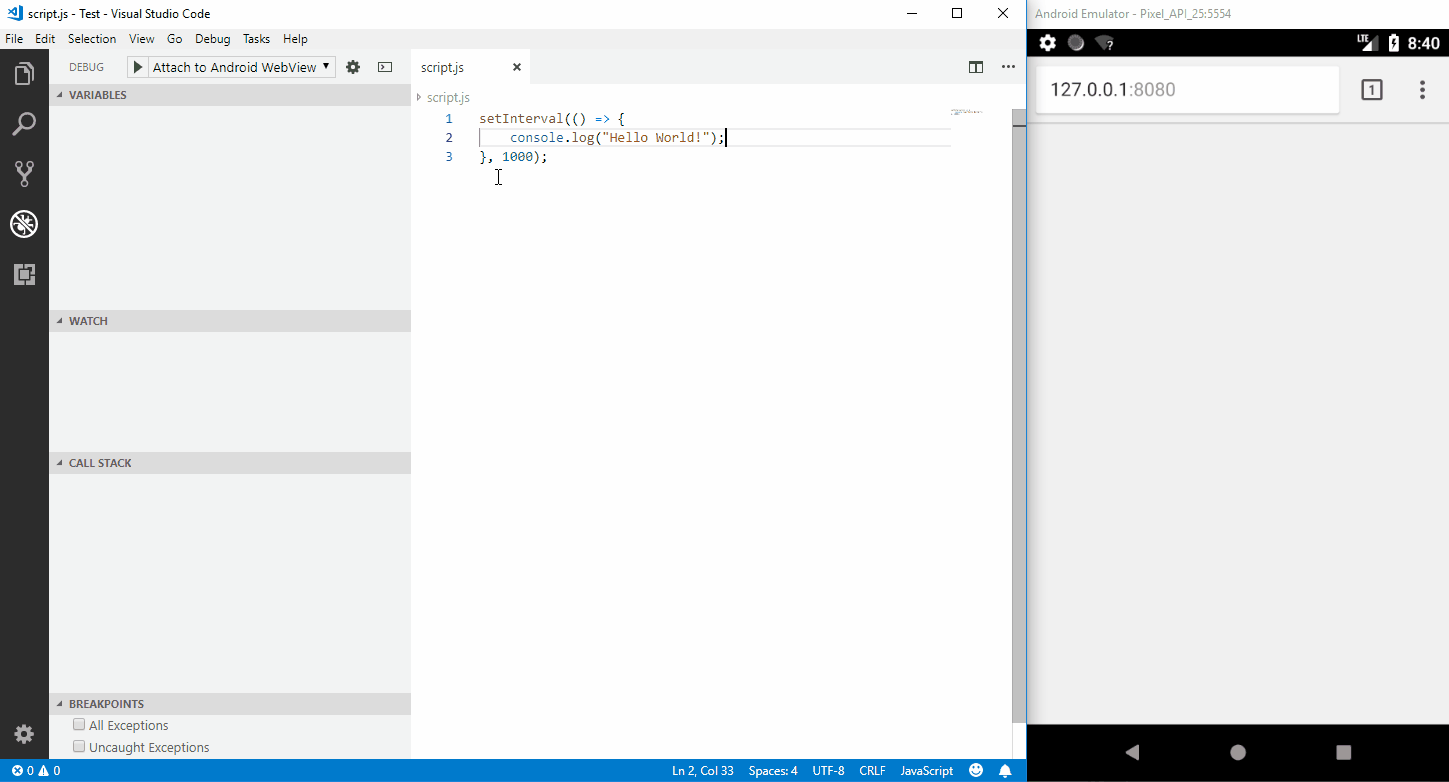This screenshot has width=1449, height=782.
Task: Open the Go menu
Action: [x=175, y=39]
